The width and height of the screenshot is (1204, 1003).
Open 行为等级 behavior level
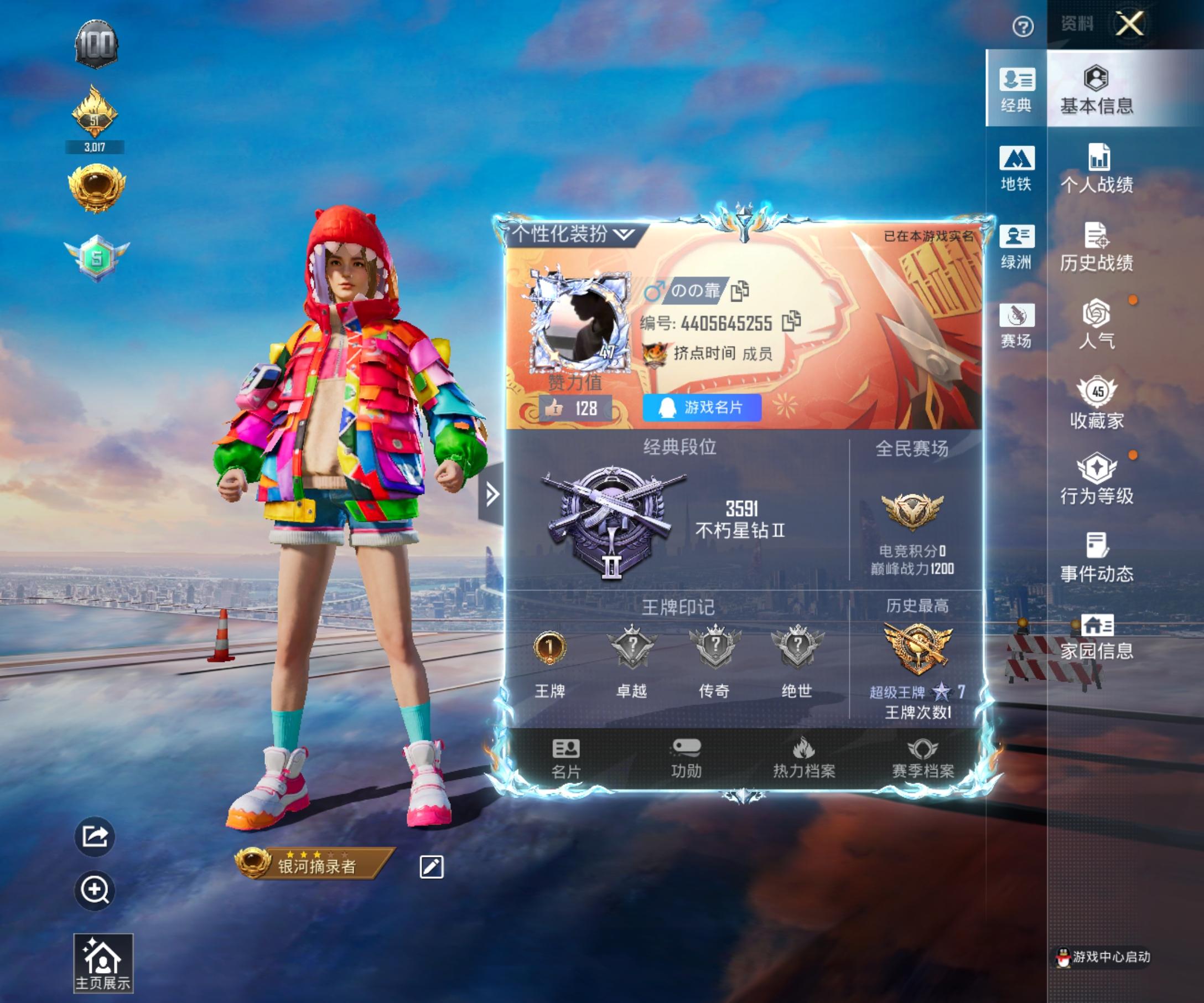(1097, 479)
